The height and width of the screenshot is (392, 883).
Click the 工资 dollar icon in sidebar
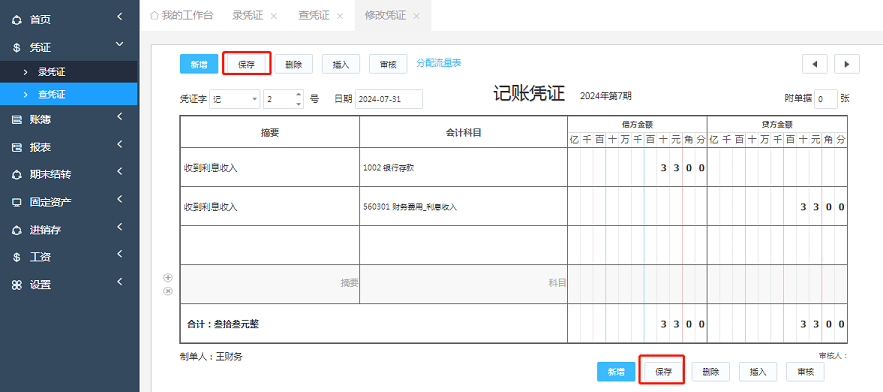coord(17,257)
